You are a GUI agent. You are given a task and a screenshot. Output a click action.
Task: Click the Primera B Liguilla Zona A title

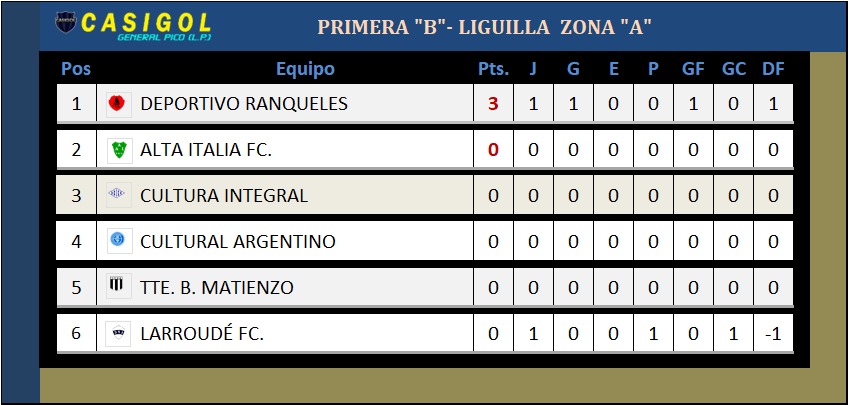484,26
